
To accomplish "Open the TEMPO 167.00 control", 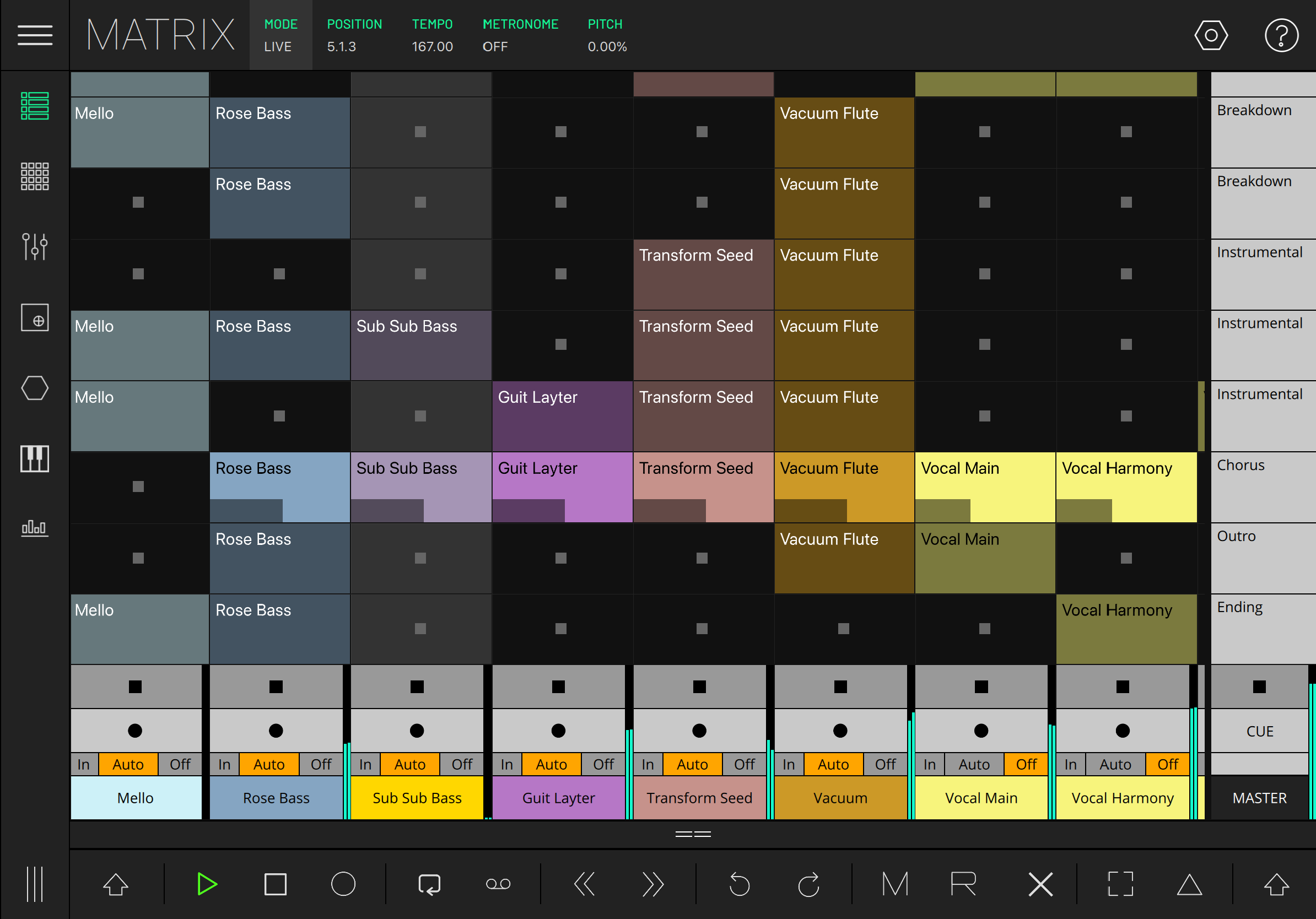I will tap(432, 35).
